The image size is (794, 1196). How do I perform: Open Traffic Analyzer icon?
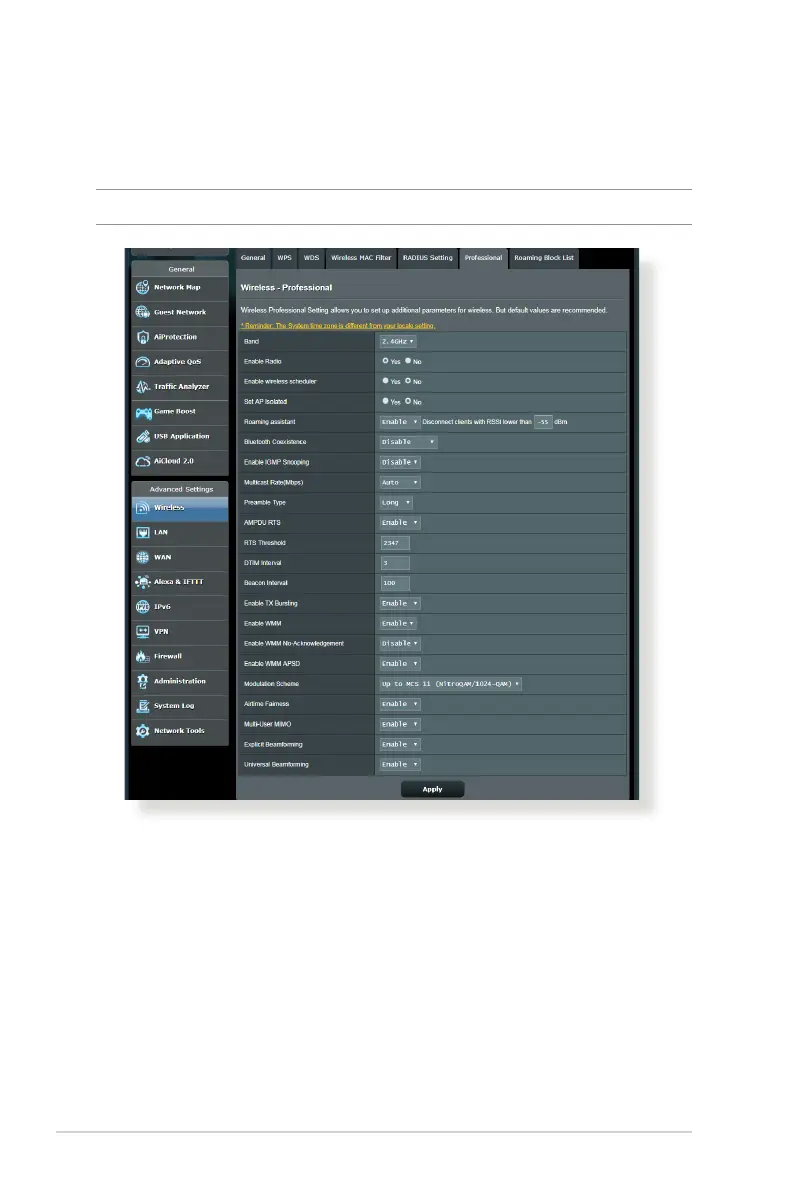coord(143,387)
